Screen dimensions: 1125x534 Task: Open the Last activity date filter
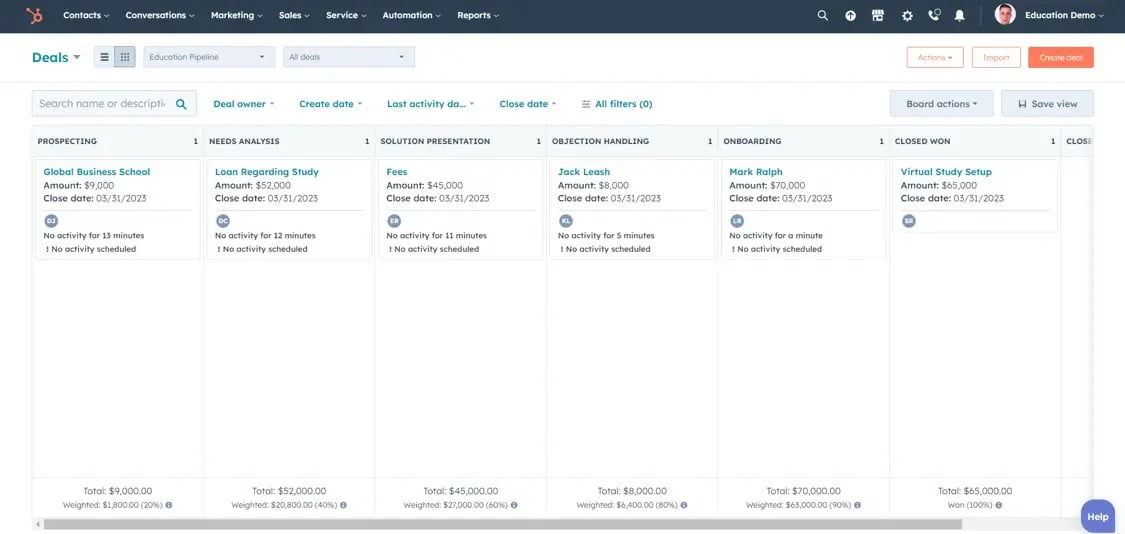[x=430, y=104]
